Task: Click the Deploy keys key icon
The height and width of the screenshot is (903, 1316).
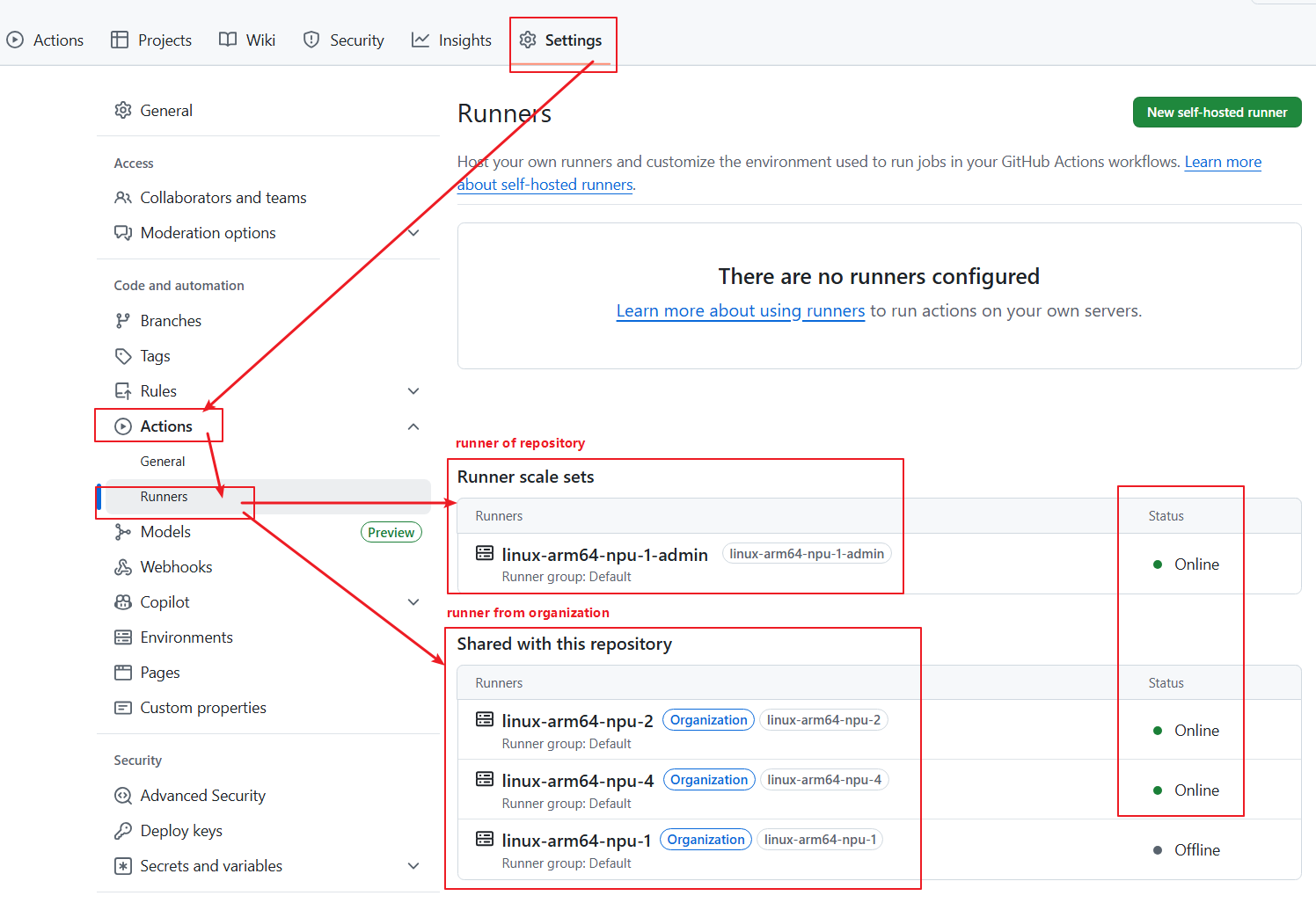Action: point(123,831)
